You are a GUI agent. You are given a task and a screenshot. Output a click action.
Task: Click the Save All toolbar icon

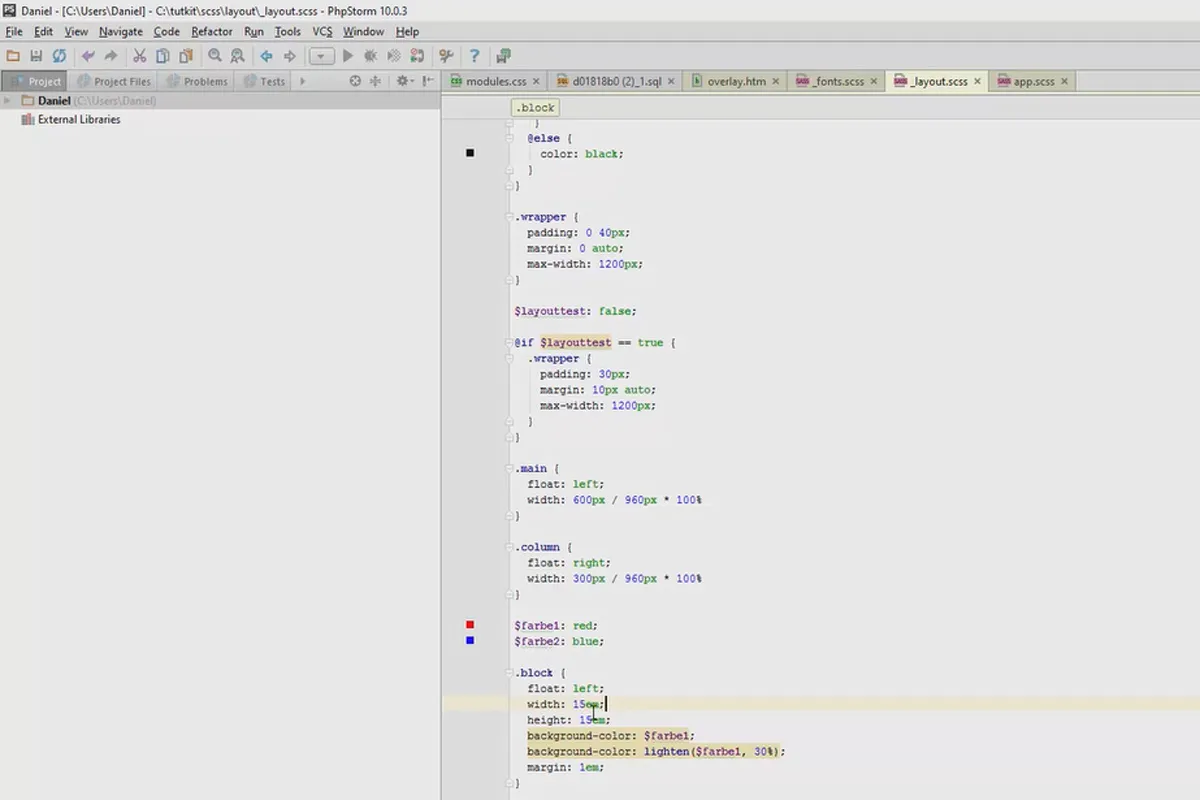point(36,57)
